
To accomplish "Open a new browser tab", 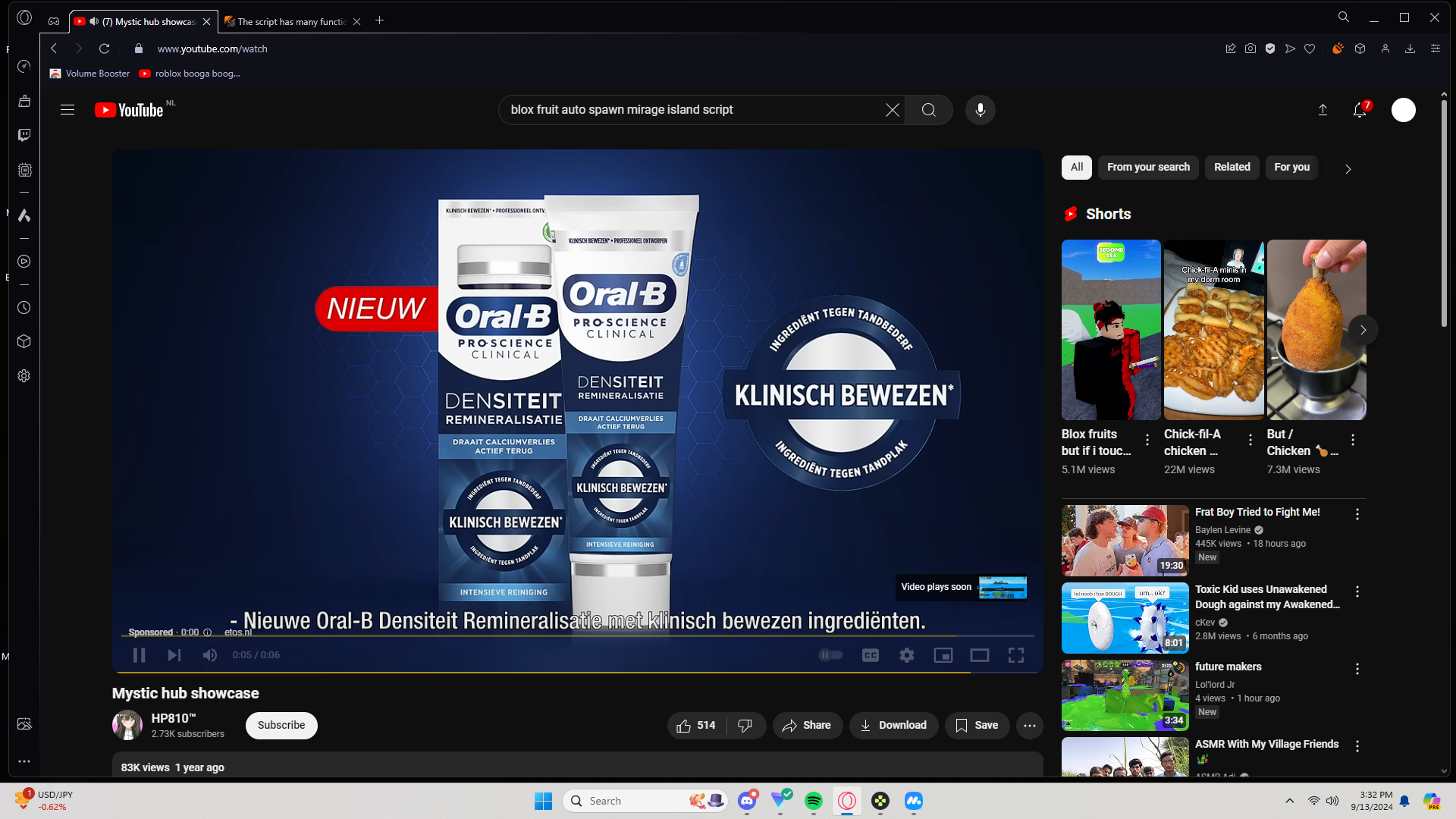I will (380, 20).
